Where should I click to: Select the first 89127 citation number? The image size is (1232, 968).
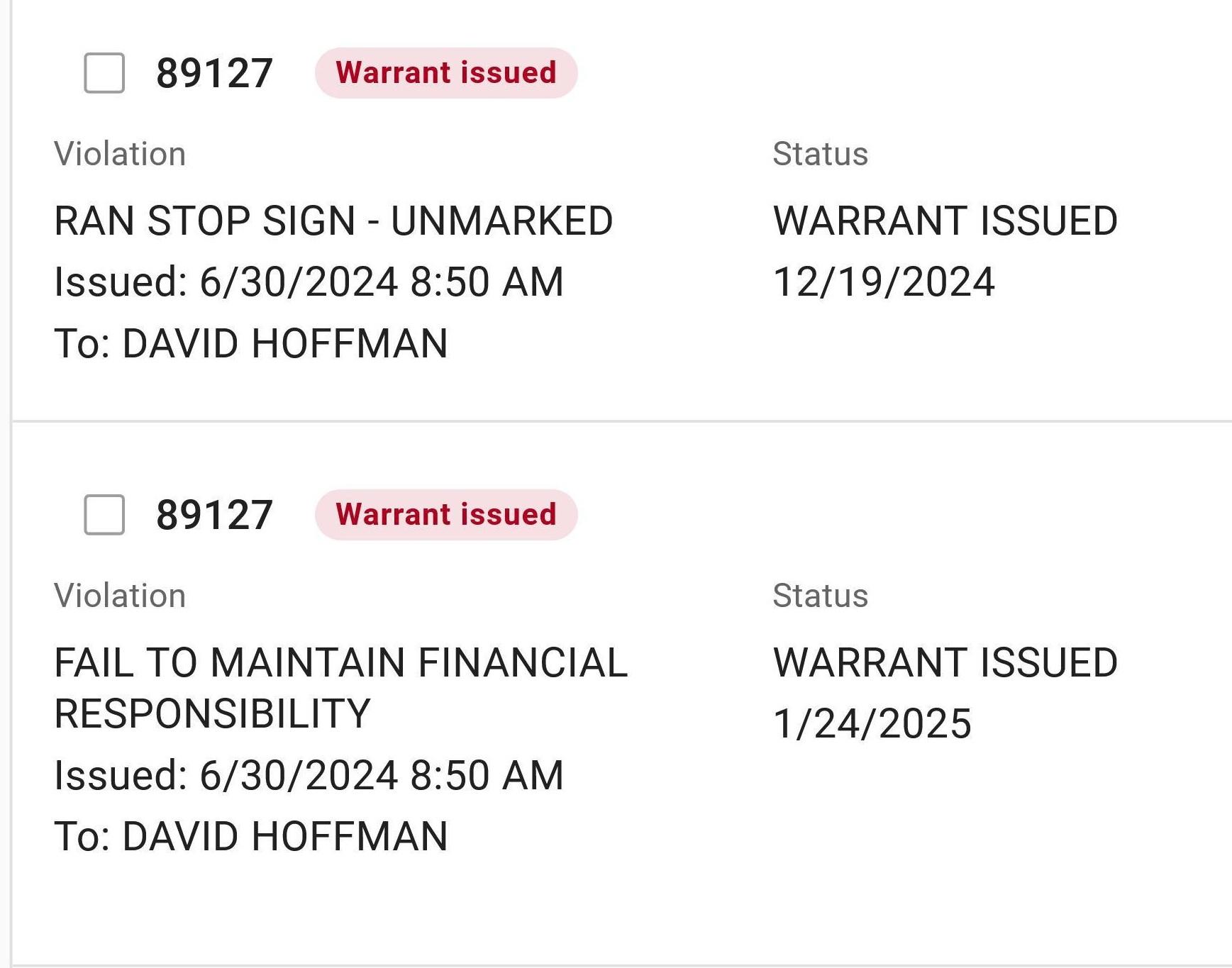(214, 73)
